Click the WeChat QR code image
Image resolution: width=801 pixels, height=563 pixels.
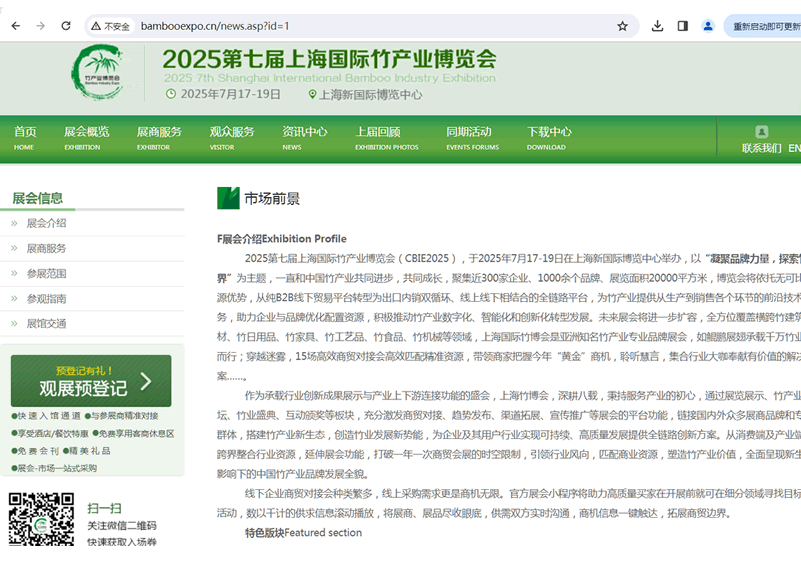click(41, 519)
